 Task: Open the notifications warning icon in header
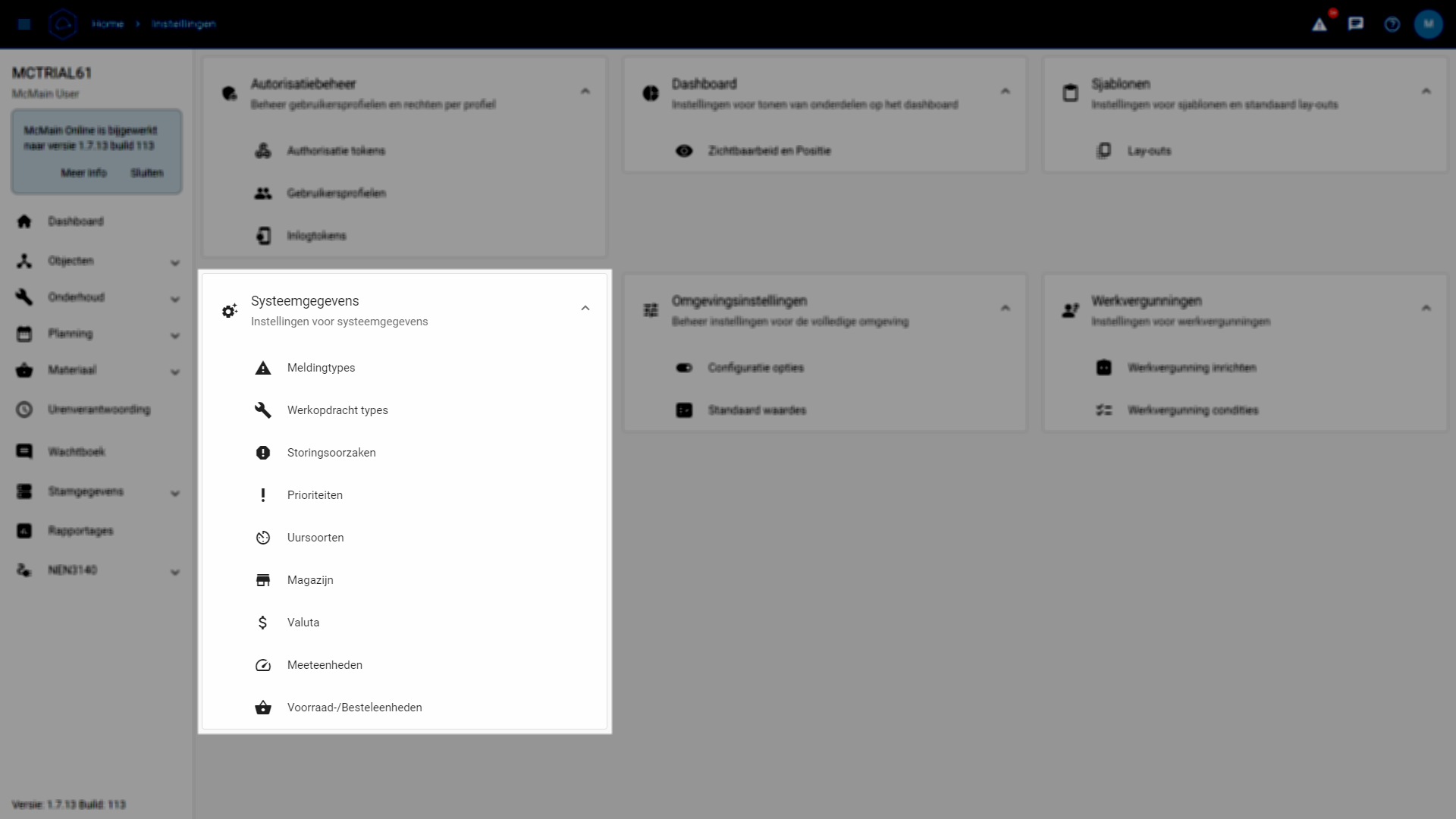(1319, 24)
